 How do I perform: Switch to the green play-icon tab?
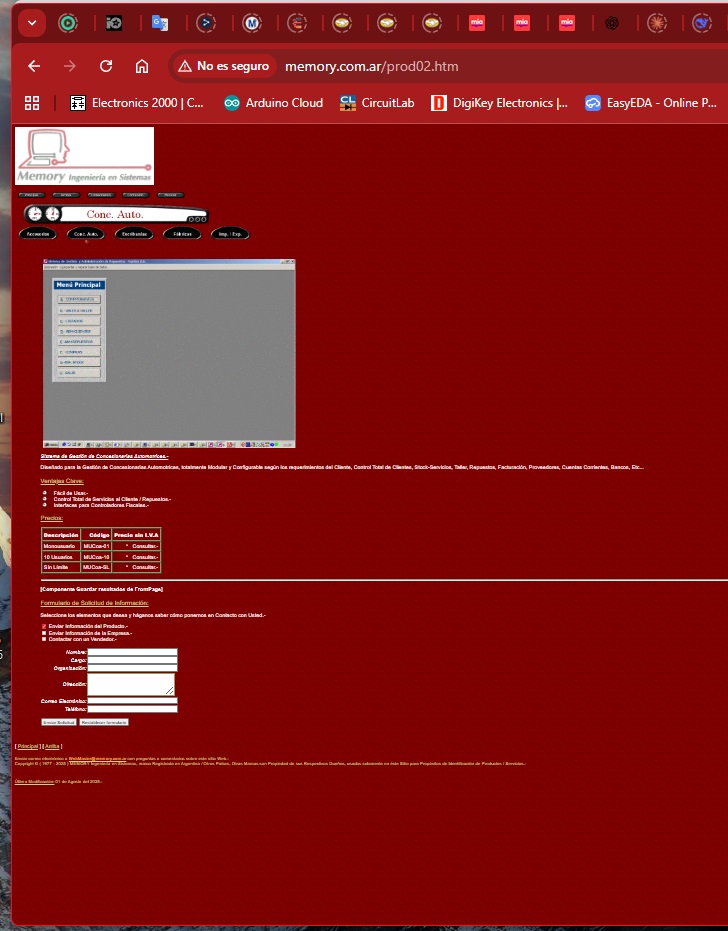point(68,23)
